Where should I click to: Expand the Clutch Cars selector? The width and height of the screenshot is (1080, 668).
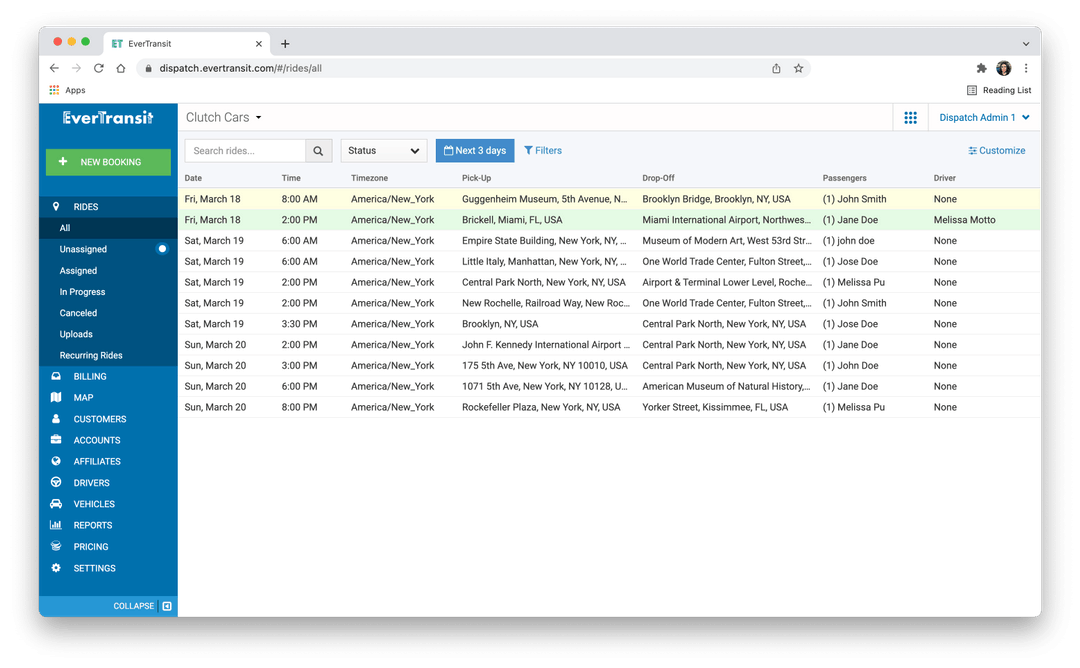coord(222,117)
